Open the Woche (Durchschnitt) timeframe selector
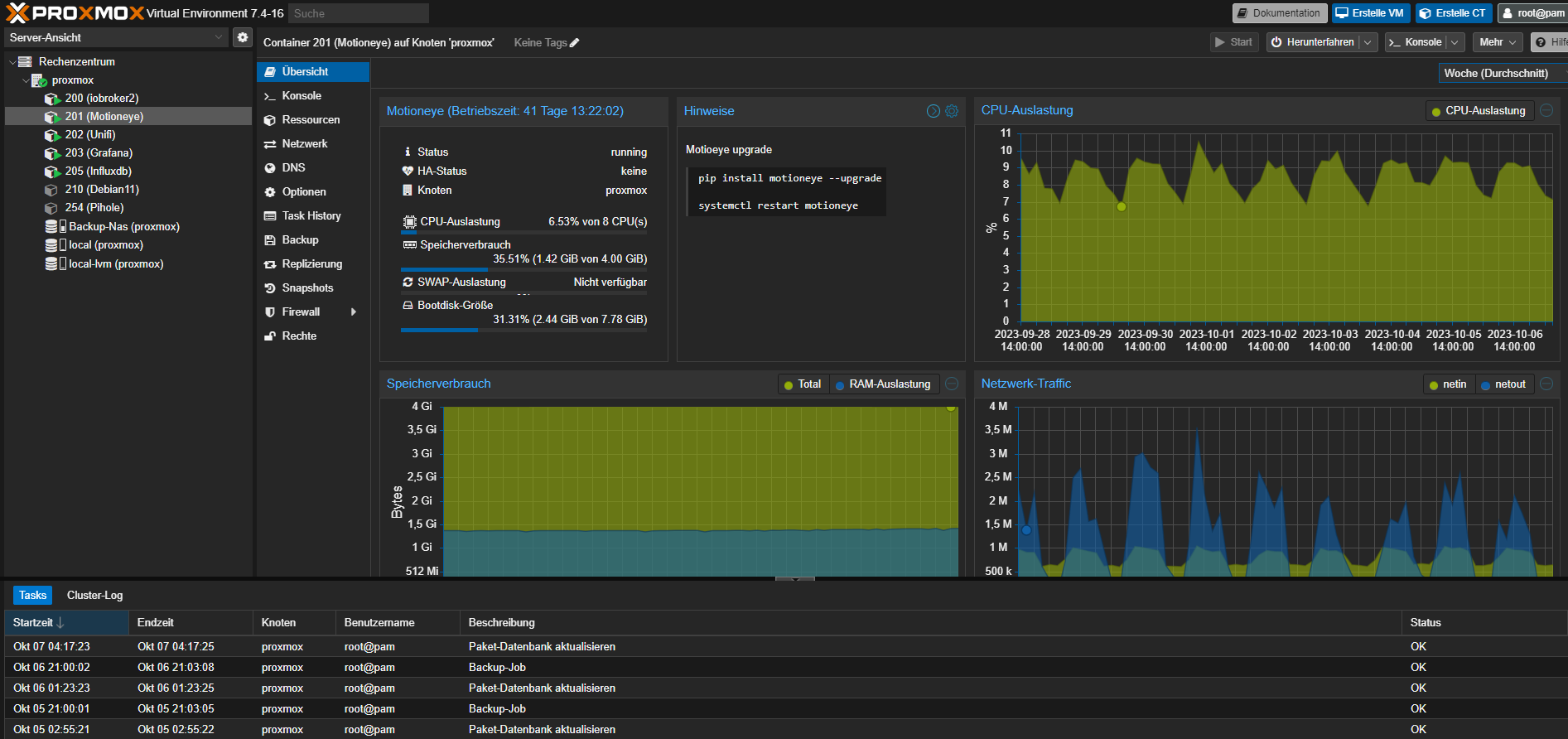1568x739 pixels. tap(1502, 74)
